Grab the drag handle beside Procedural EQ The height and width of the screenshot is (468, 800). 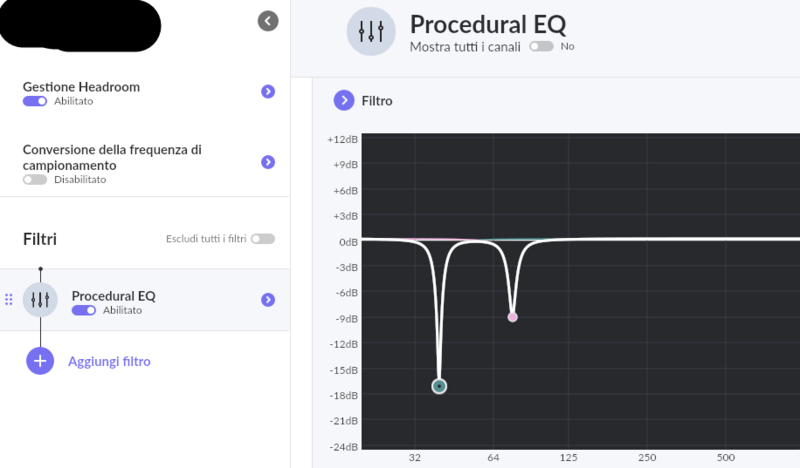9,299
